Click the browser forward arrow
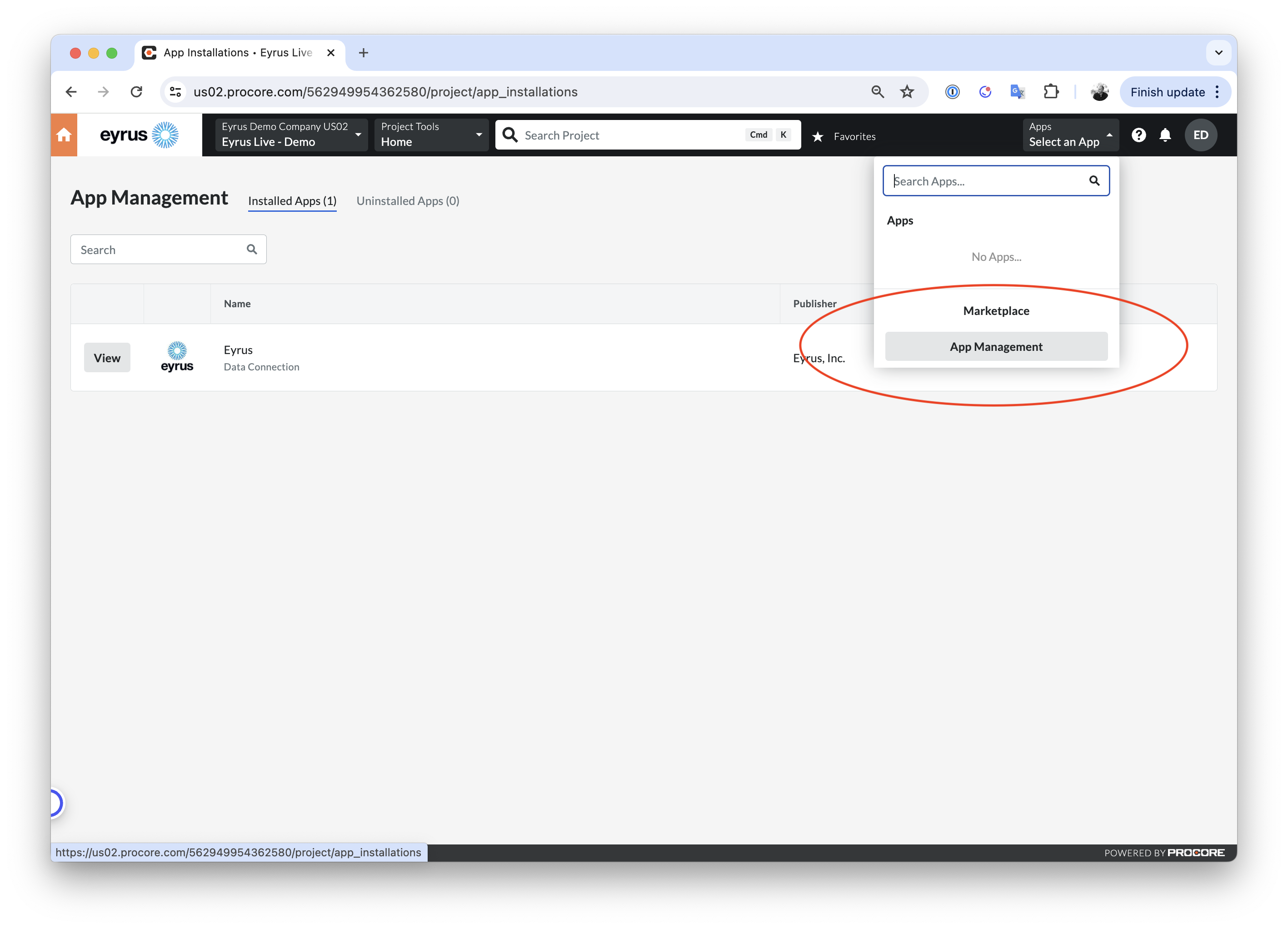 click(x=103, y=92)
